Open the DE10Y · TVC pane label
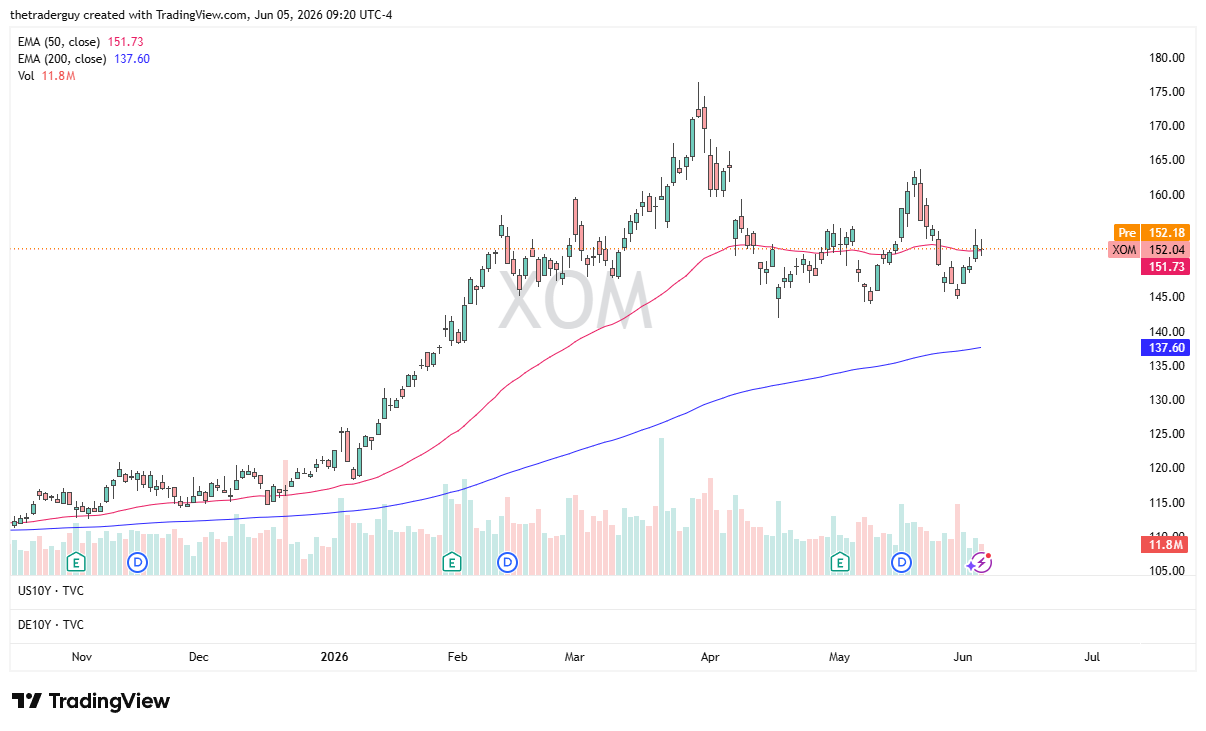This screenshot has width=1206, height=731. click(51, 625)
